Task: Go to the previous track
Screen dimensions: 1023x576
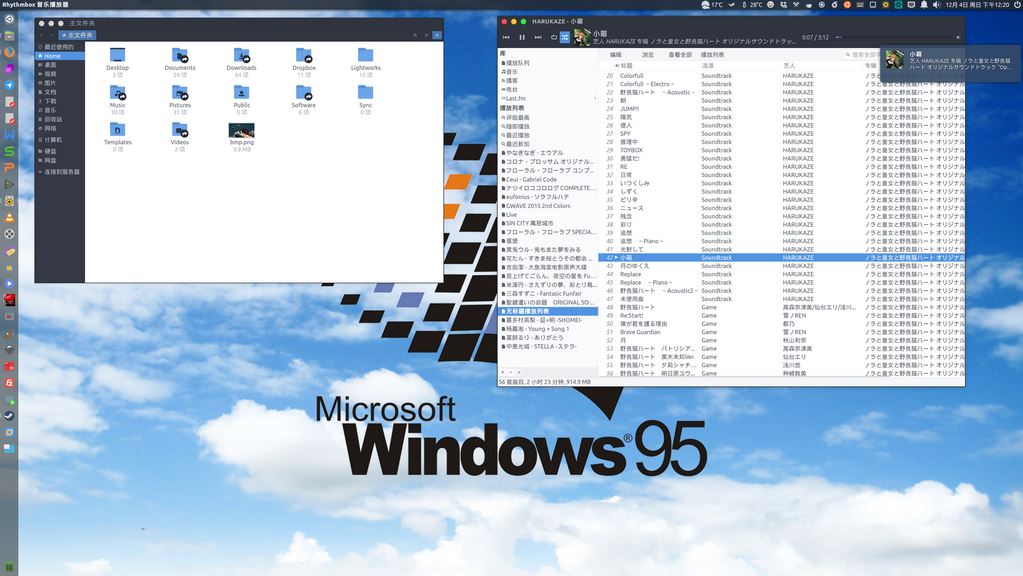Action: point(507,37)
